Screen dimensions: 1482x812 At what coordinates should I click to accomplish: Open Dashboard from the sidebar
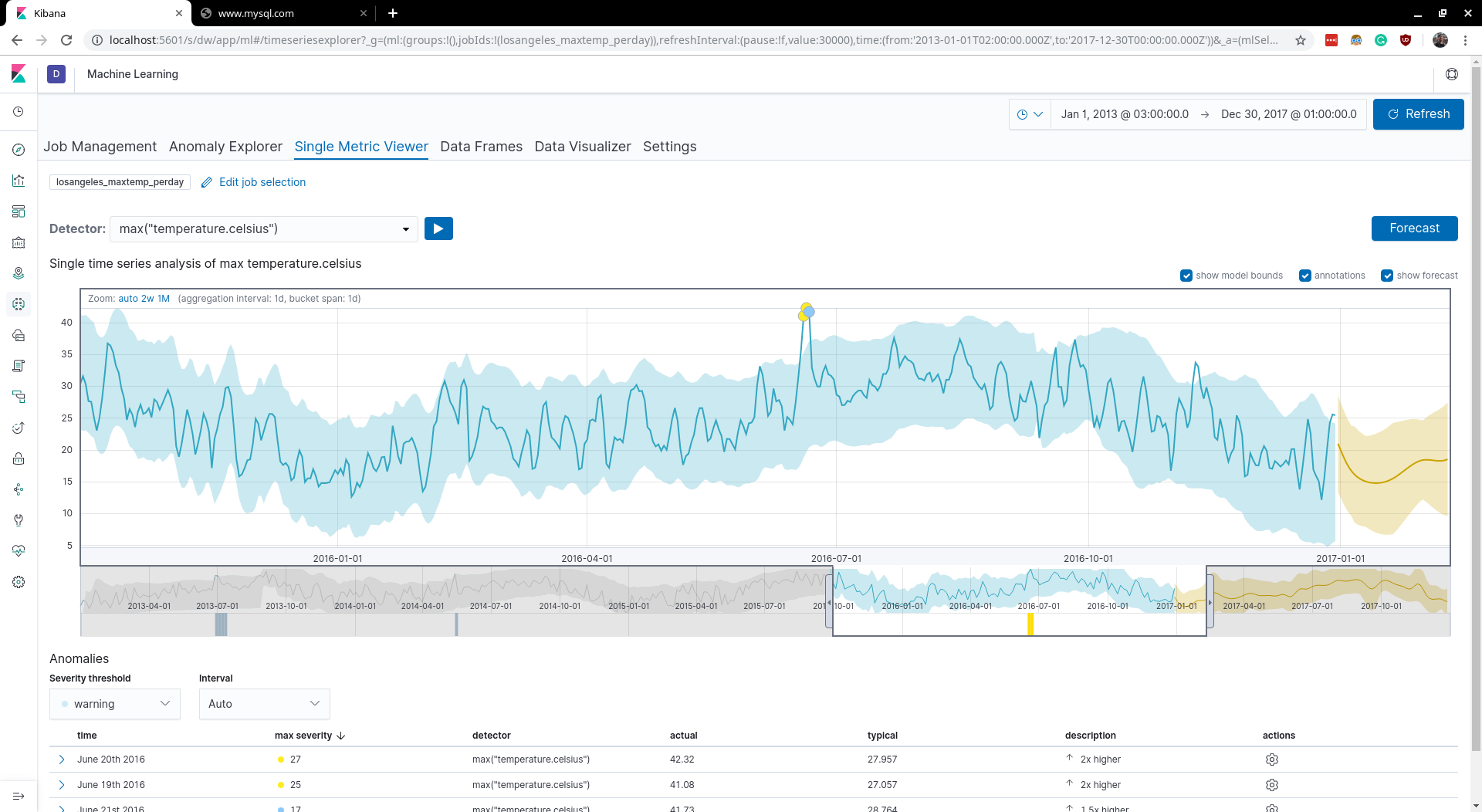tap(19, 211)
